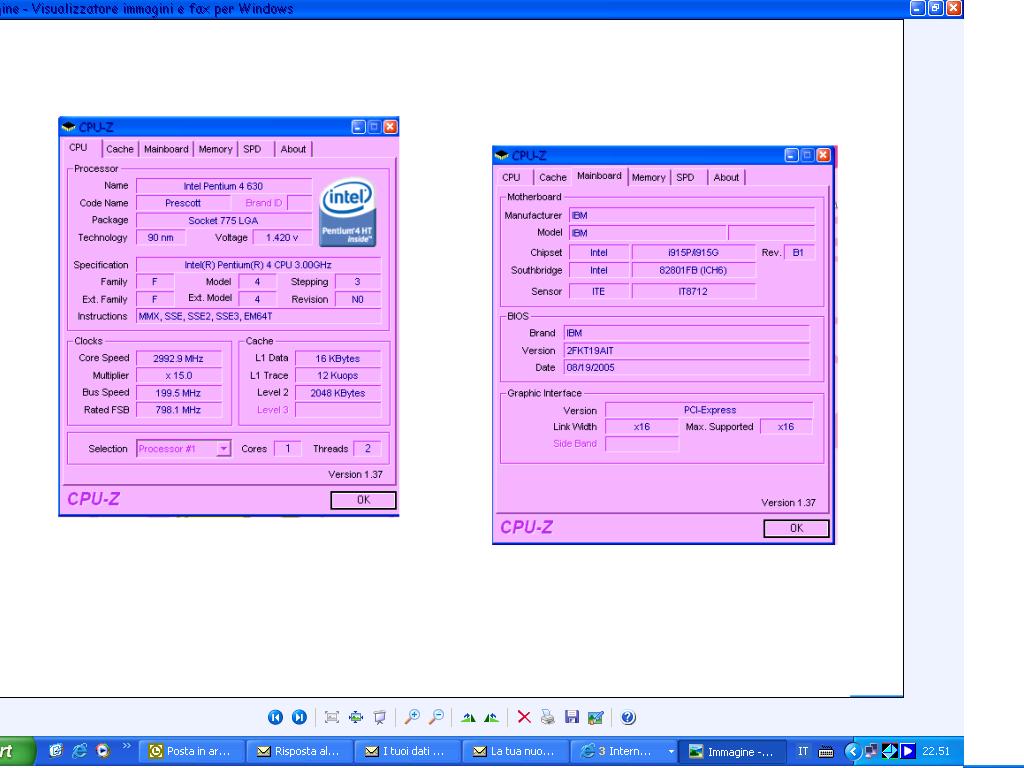This screenshot has width=1024, height=768.
Task: Click the first Quick Launch icon
Action: click(x=56, y=751)
